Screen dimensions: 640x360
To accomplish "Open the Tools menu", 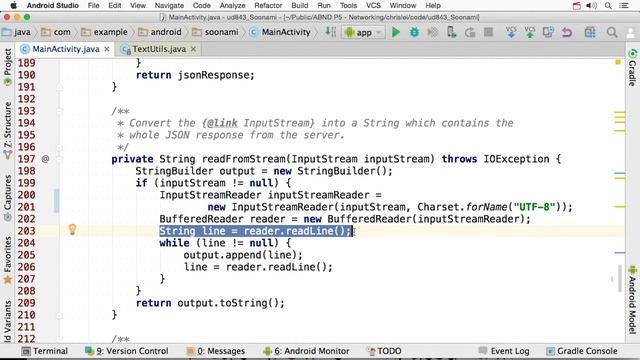I will (348, 6).
